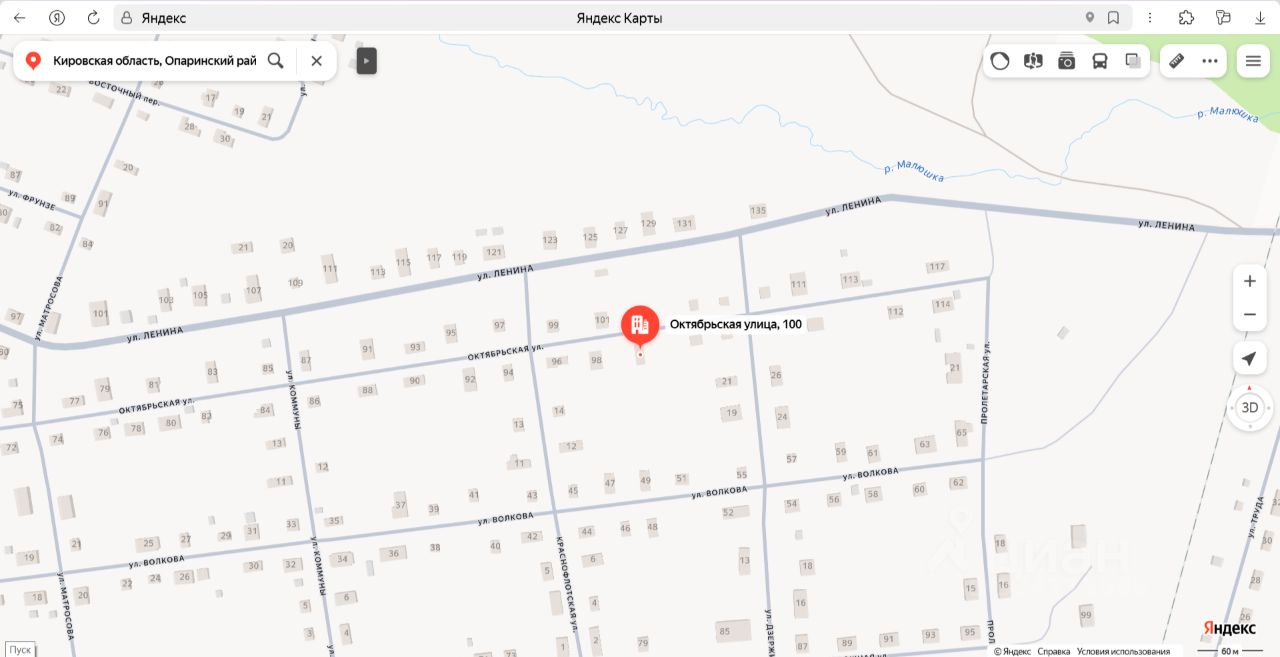
Task: Open the Справка link
Action: [x=1053, y=651]
